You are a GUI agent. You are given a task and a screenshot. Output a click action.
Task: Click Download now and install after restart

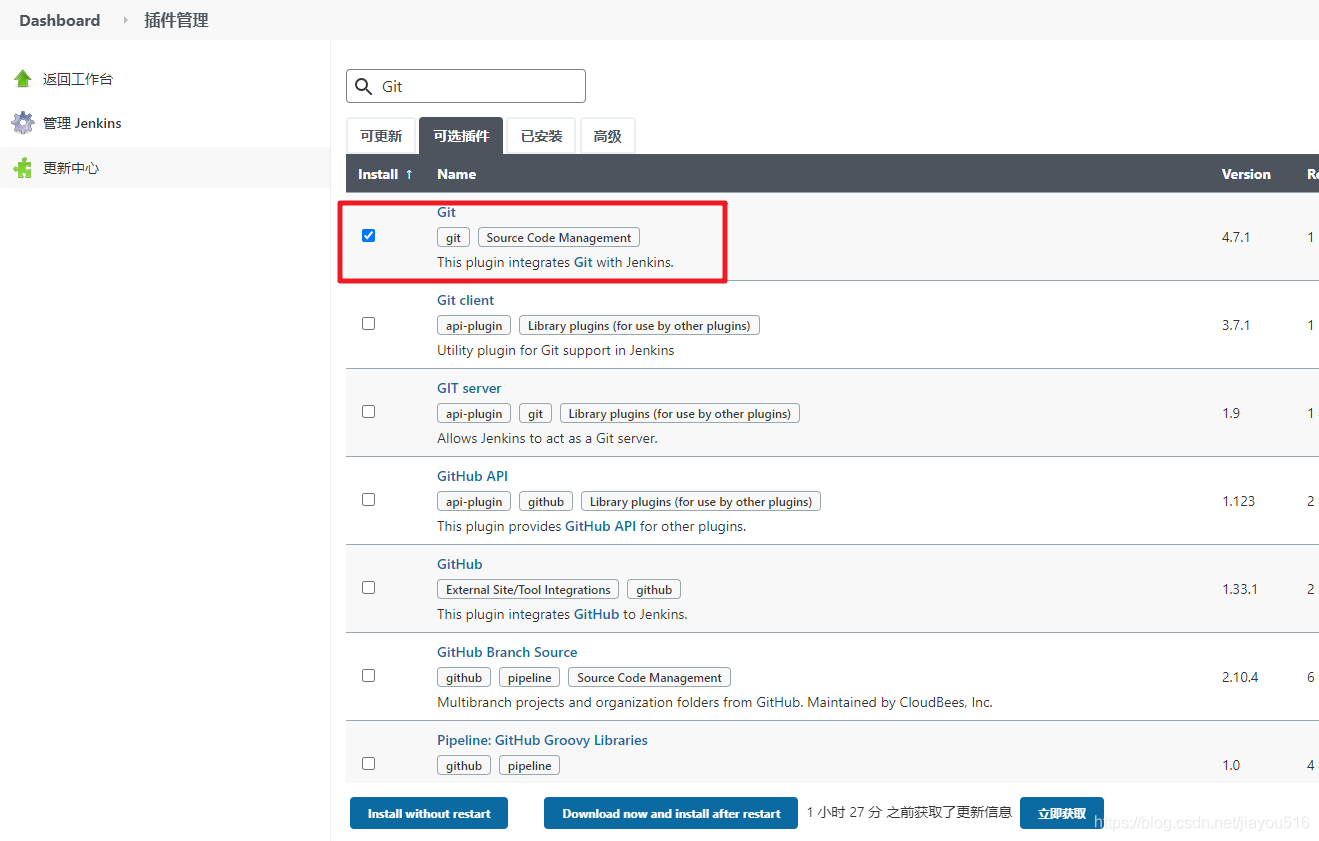pyautogui.click(x=671, y=813)
